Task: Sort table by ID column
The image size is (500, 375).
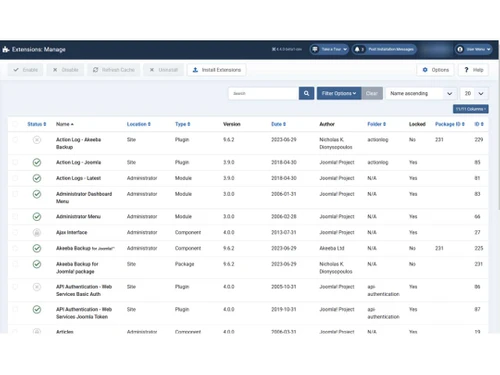Action: [479, 124]
